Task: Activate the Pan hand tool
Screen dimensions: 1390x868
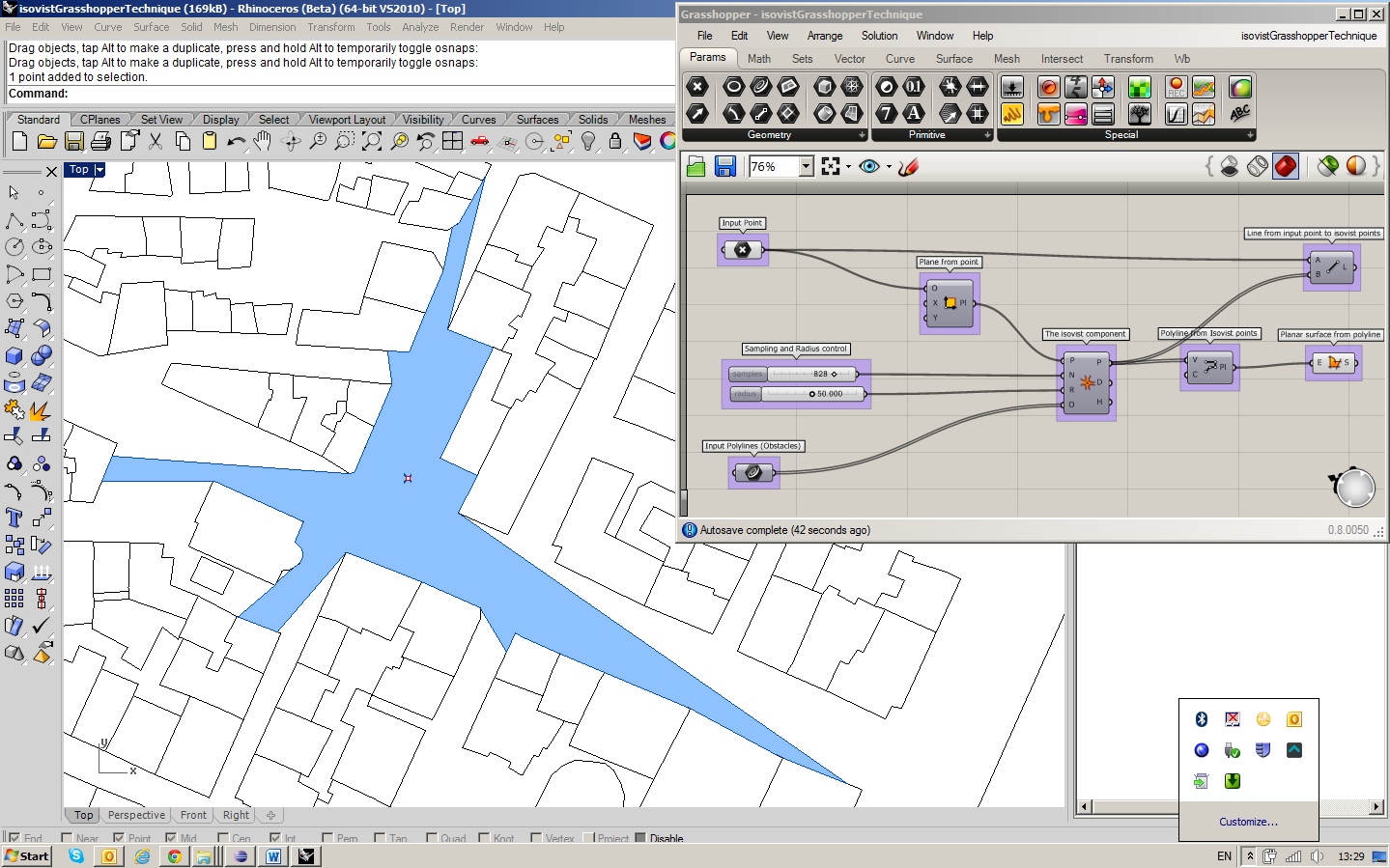Action: pos(263,142)
